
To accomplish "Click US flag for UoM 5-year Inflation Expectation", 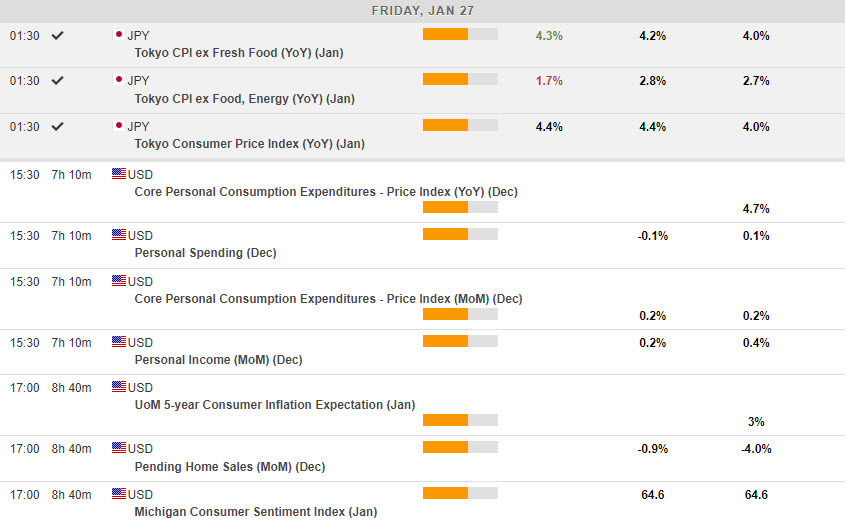I will click(x=119, y=387).
